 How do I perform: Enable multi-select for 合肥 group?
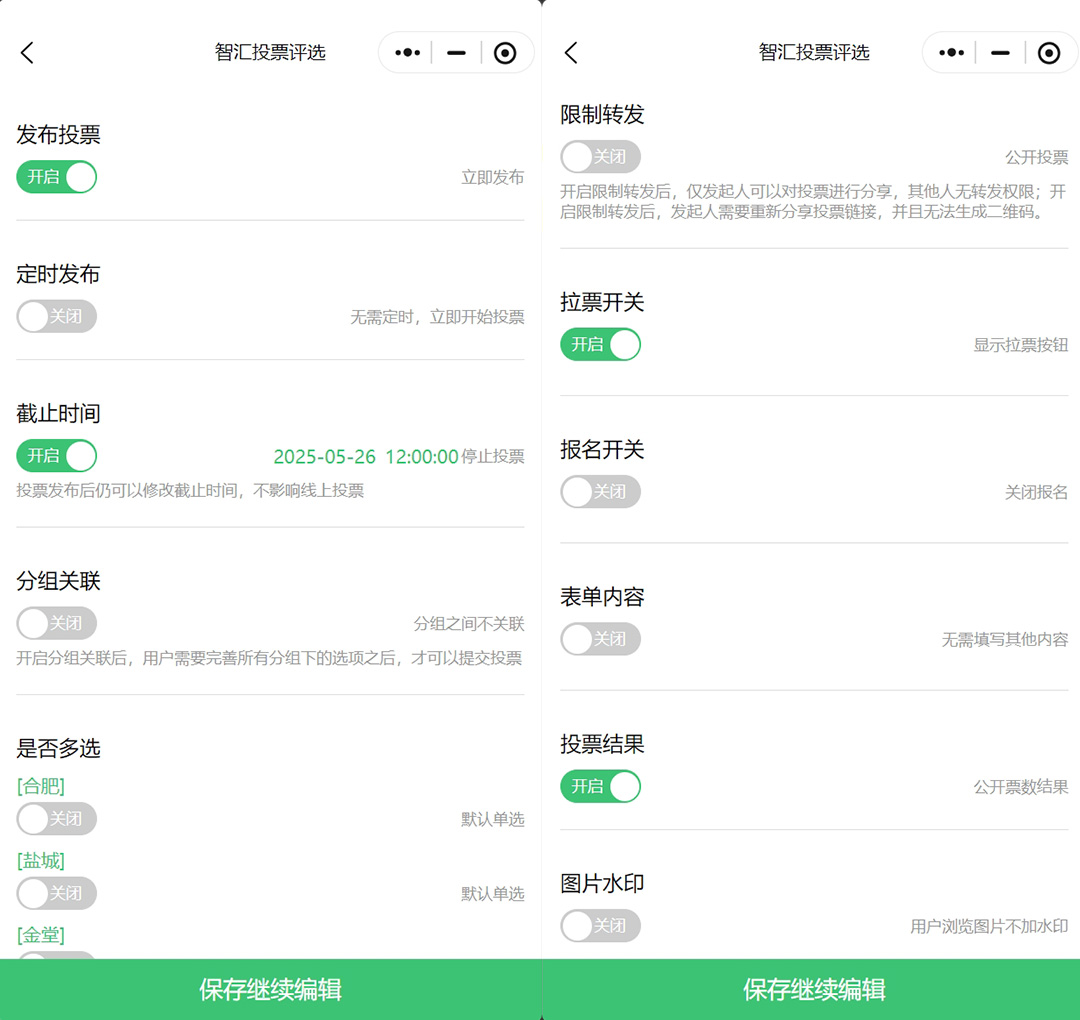(57, 819)
